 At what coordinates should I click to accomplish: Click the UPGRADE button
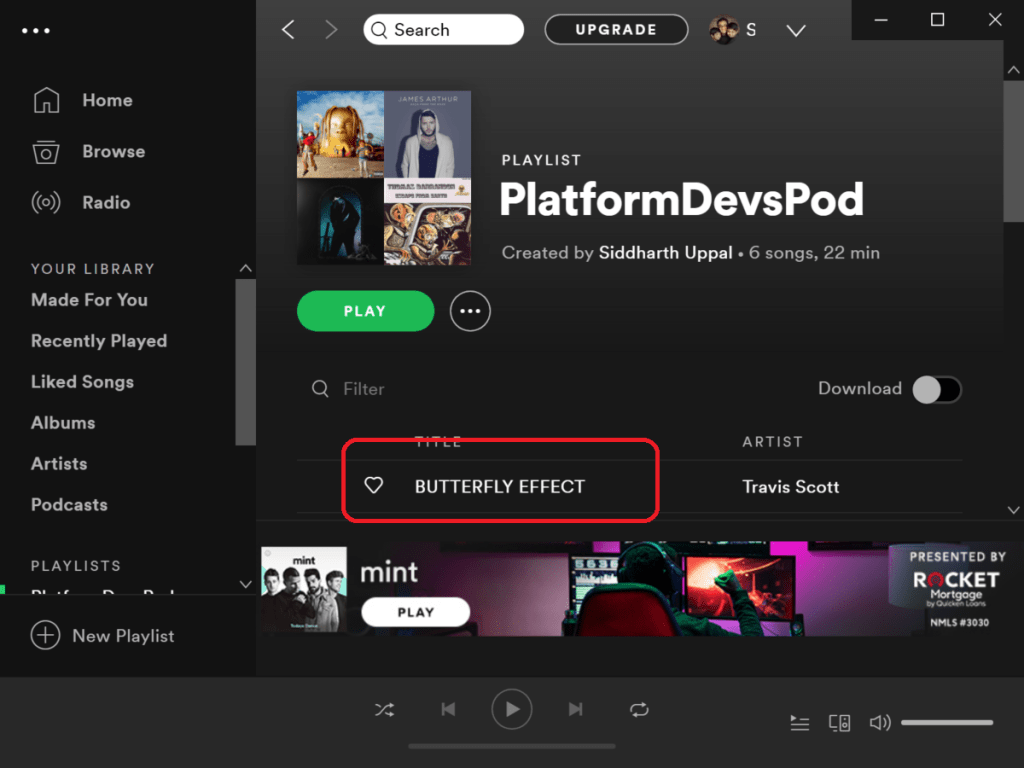coord(616,30)
